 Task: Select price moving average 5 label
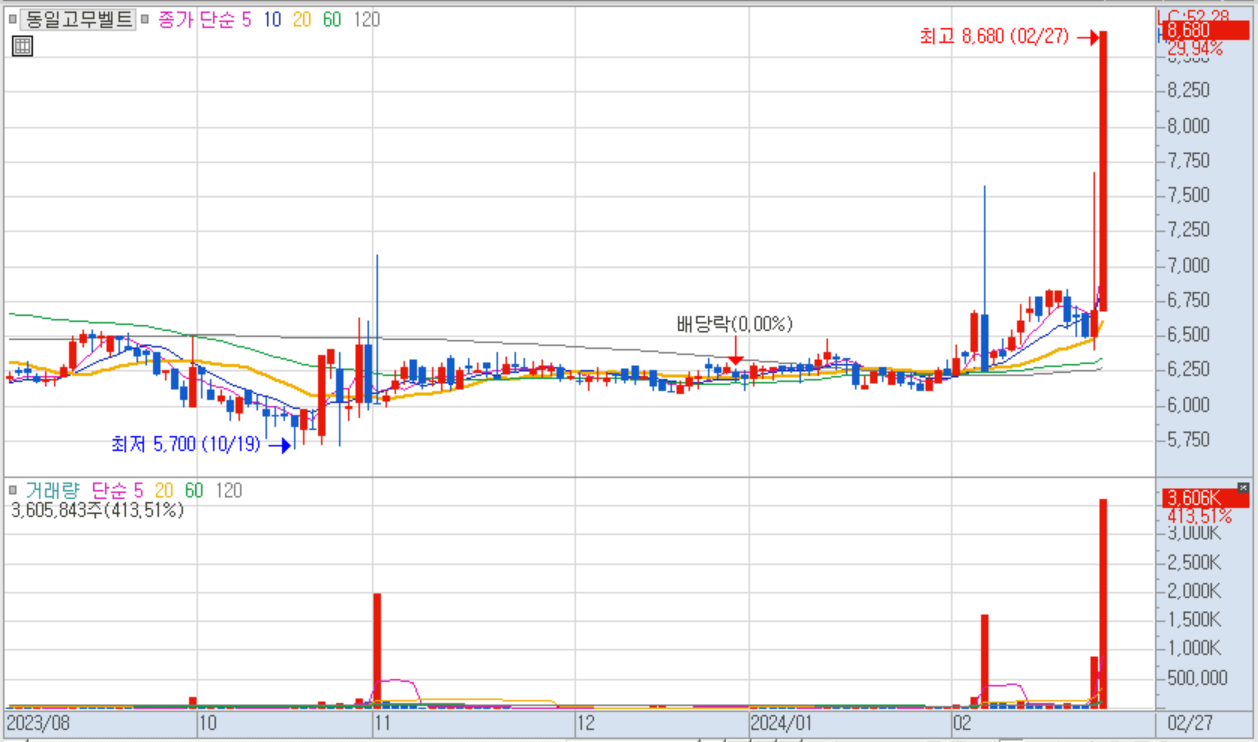click(247, 19)
